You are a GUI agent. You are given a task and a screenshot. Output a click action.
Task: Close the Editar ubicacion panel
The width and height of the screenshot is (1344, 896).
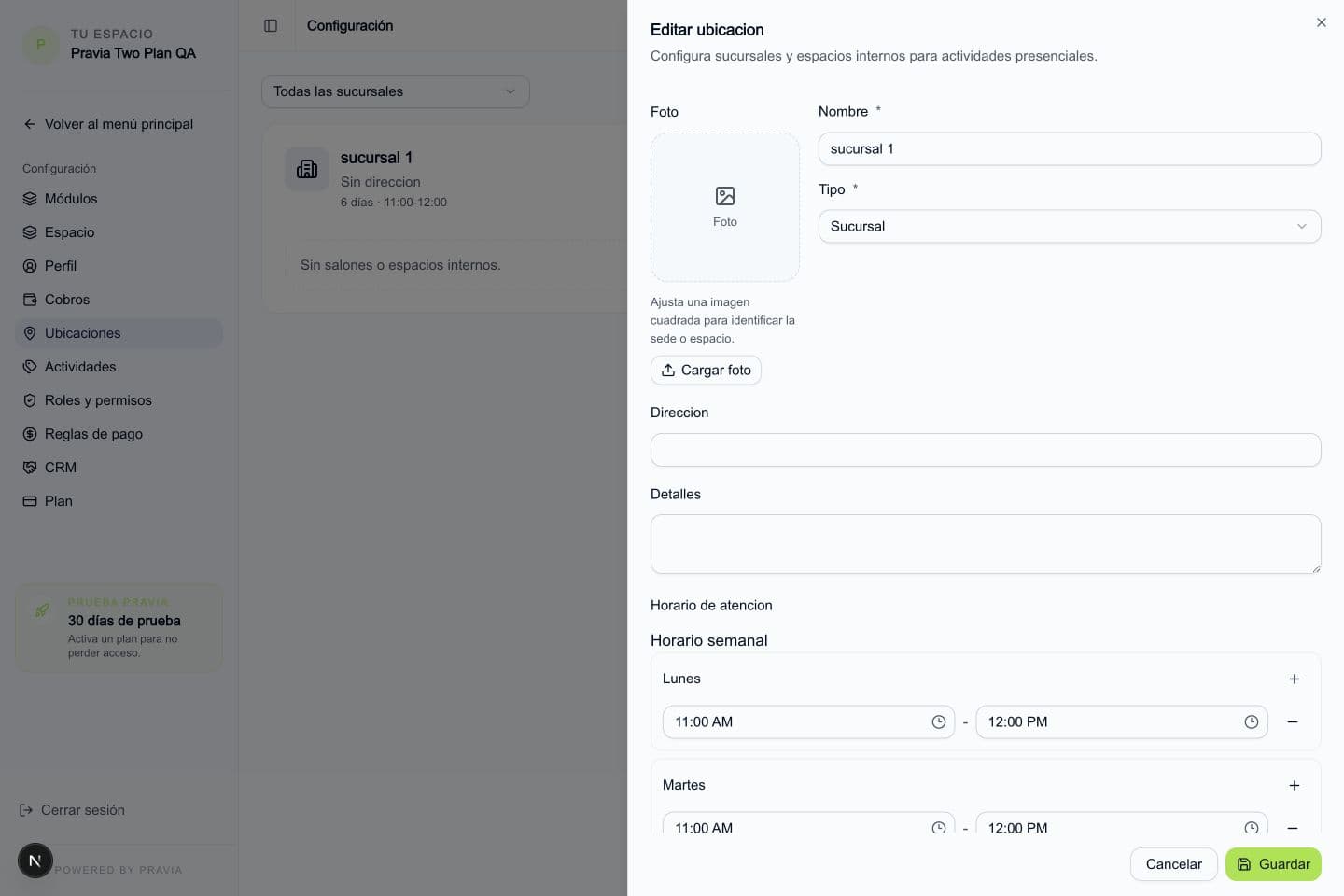coord(1321,22)
